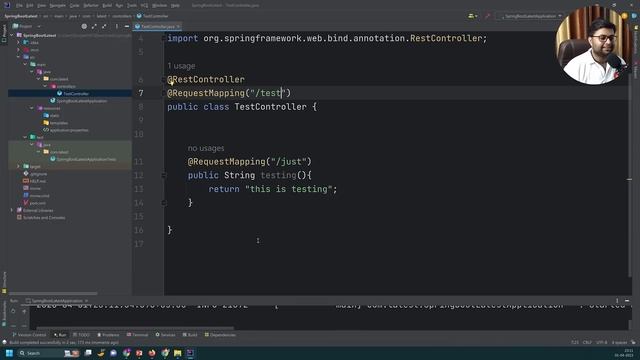Expand the .mvn folder
The height and width of the screenshot is (360, 640).
pos(18,50)
